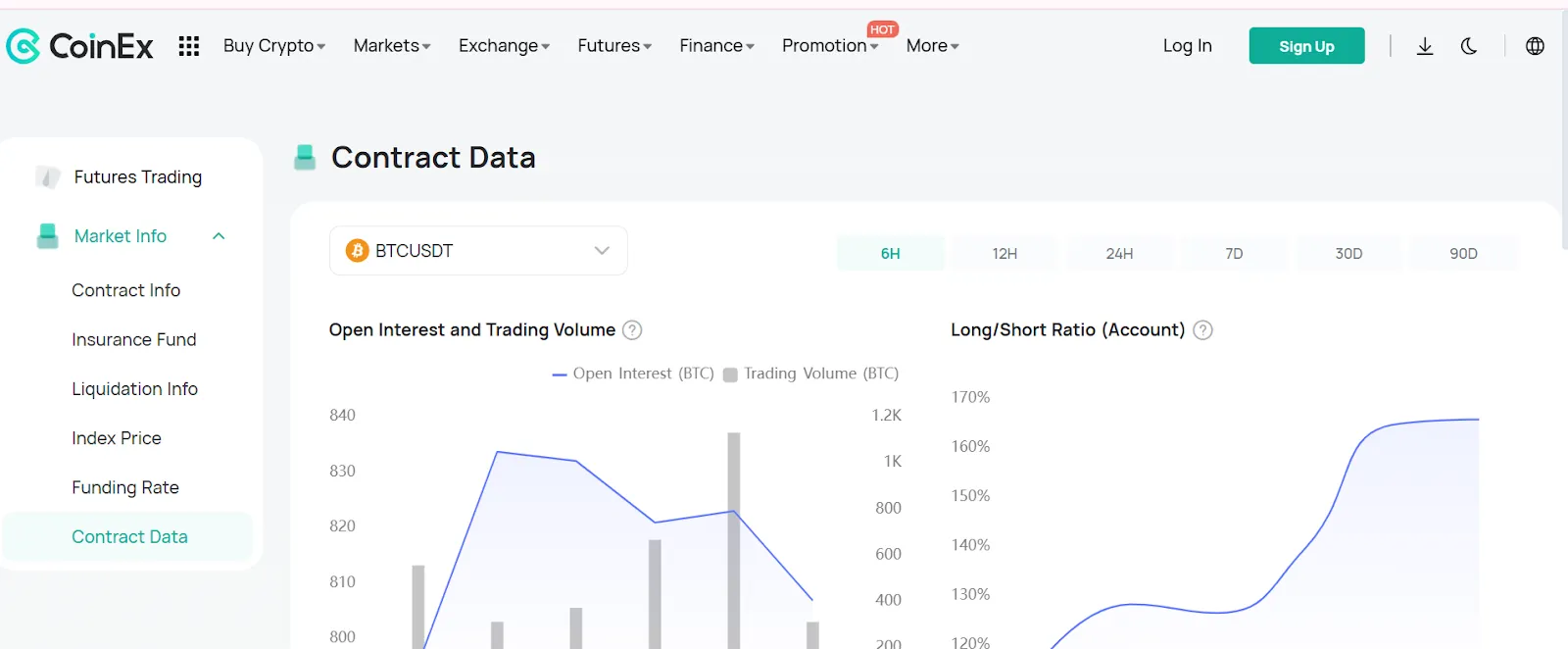
Task: Click the 1.2K axis label
Action: pos(886,415)
